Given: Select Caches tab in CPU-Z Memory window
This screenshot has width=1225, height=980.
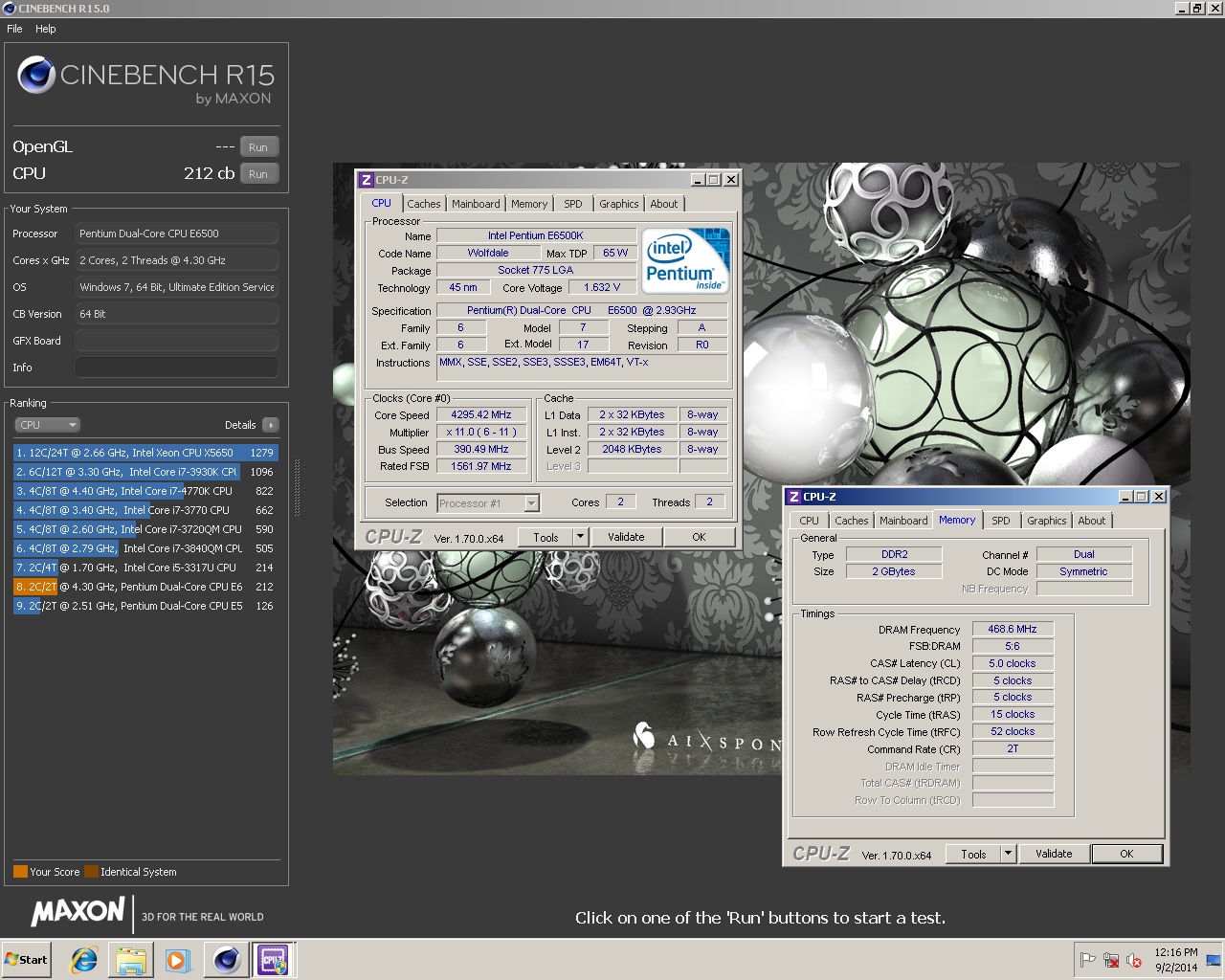Looking at the screenshot, I should 852,521.
